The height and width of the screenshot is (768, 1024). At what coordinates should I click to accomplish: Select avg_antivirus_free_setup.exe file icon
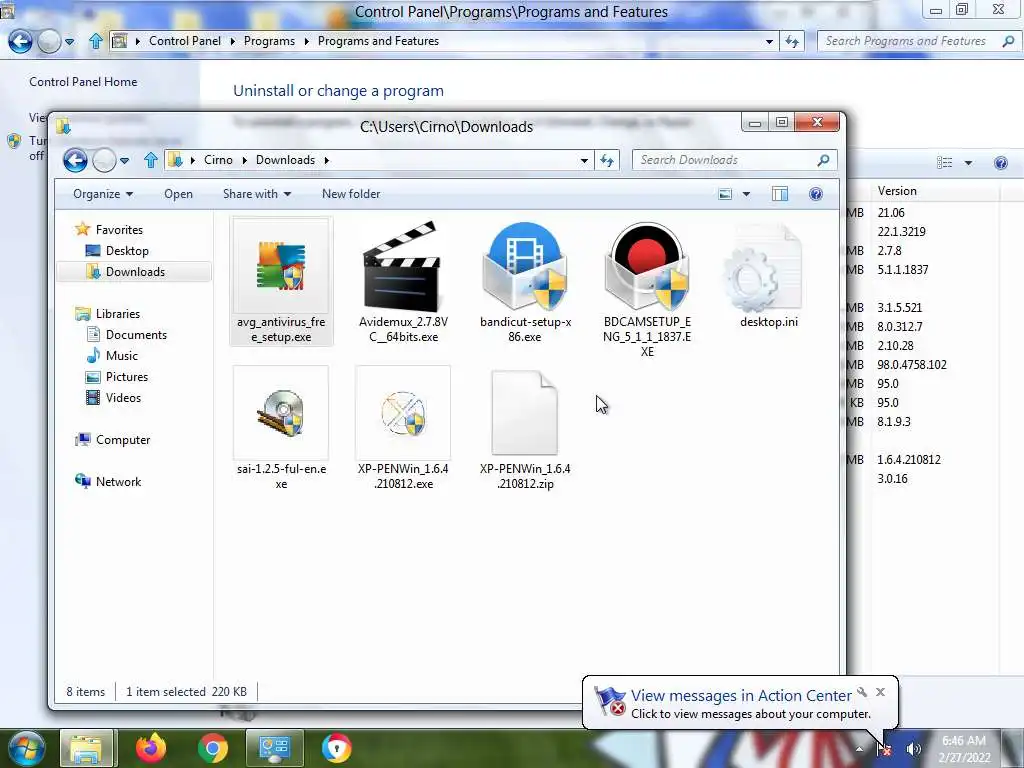(281, 266)
